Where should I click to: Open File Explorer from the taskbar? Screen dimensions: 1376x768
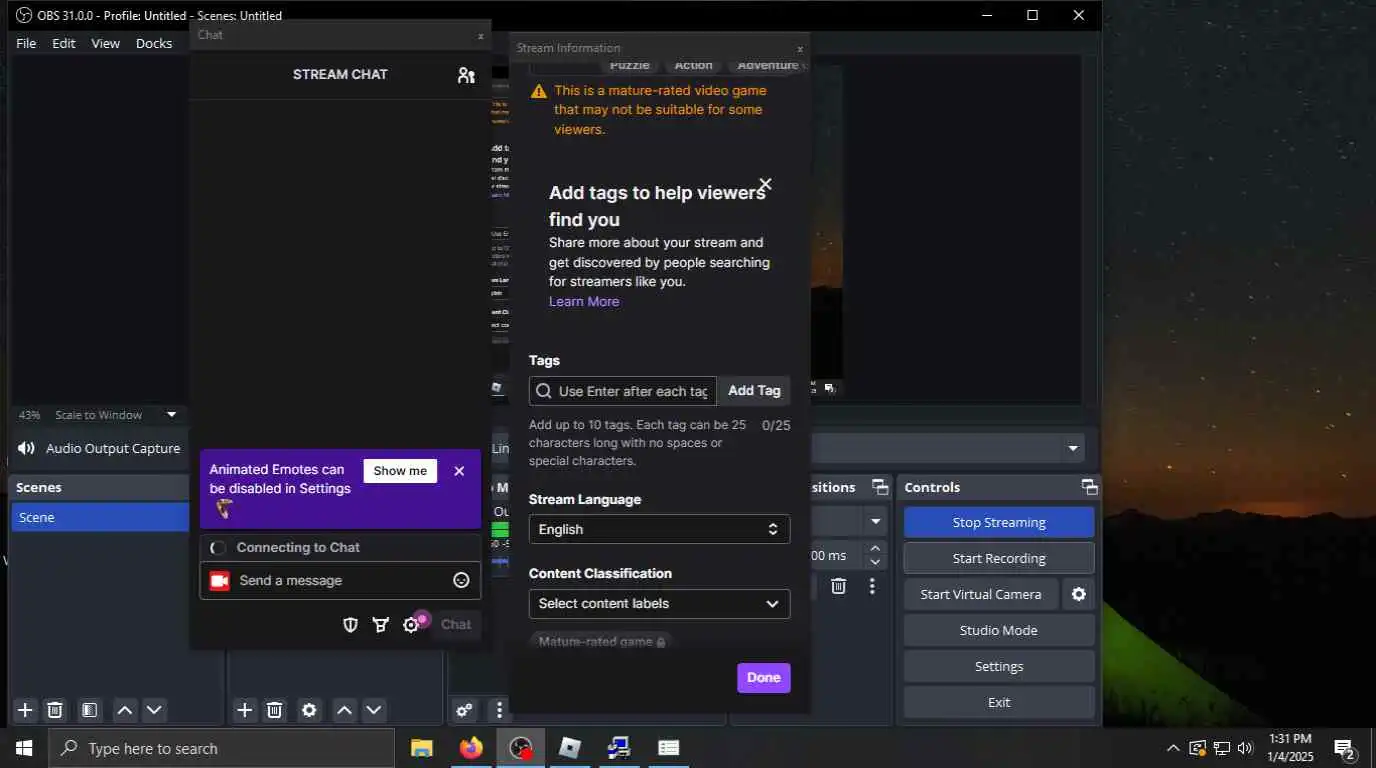point(422,748)
